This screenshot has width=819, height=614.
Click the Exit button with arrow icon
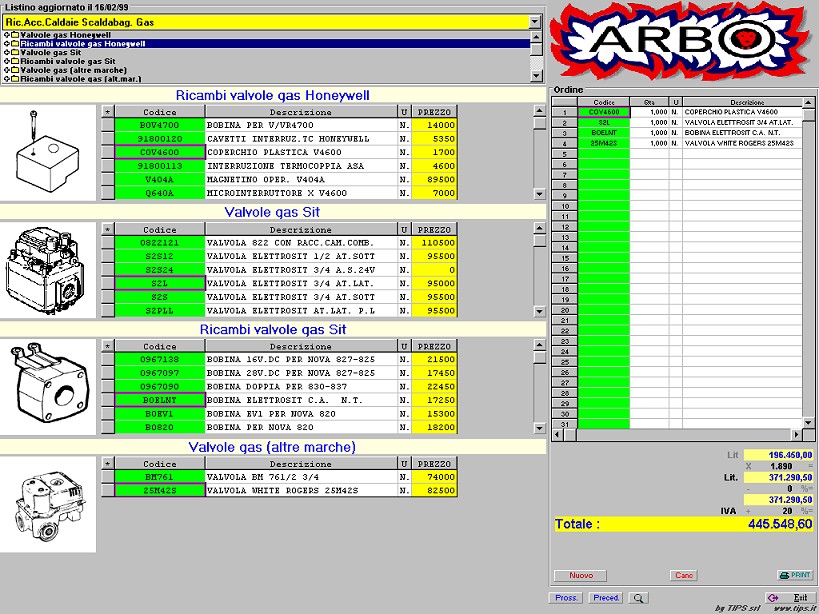pyautogui.click(x=789, y=598)
